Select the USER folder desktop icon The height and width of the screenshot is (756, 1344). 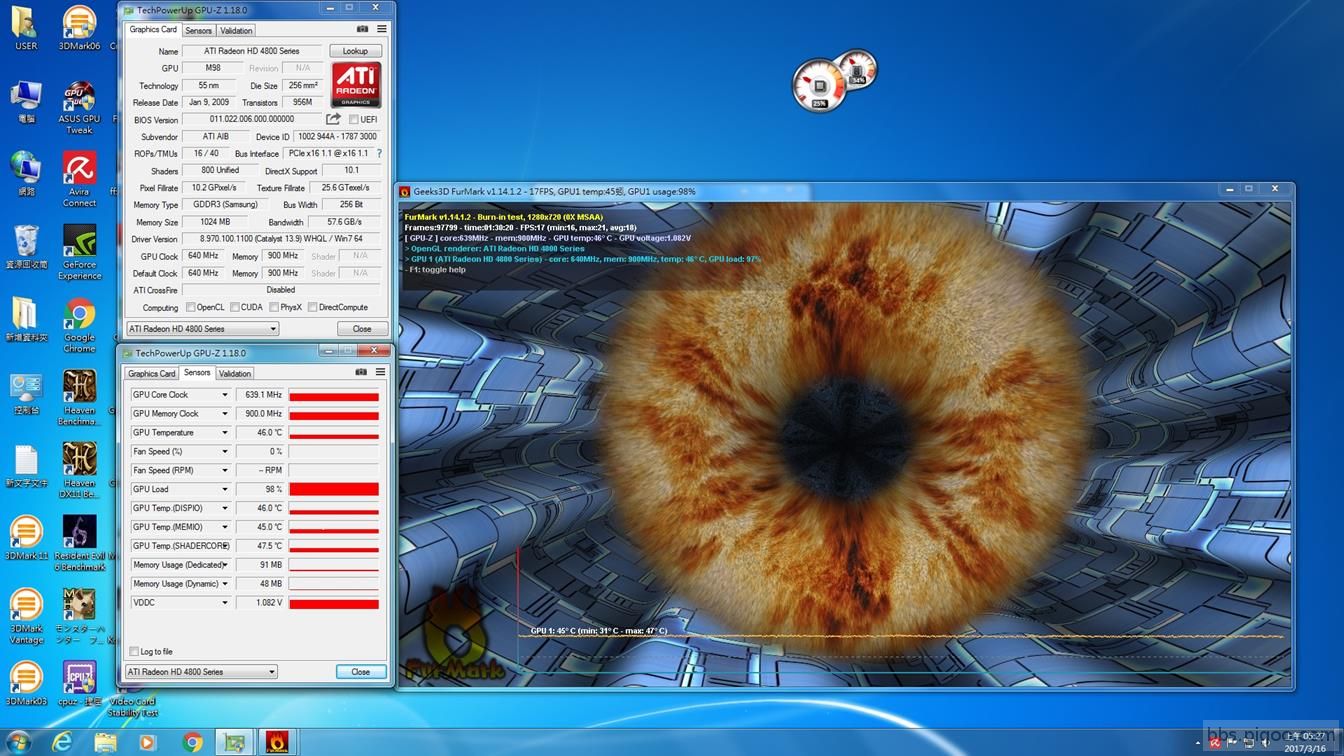tap(26, 28)
